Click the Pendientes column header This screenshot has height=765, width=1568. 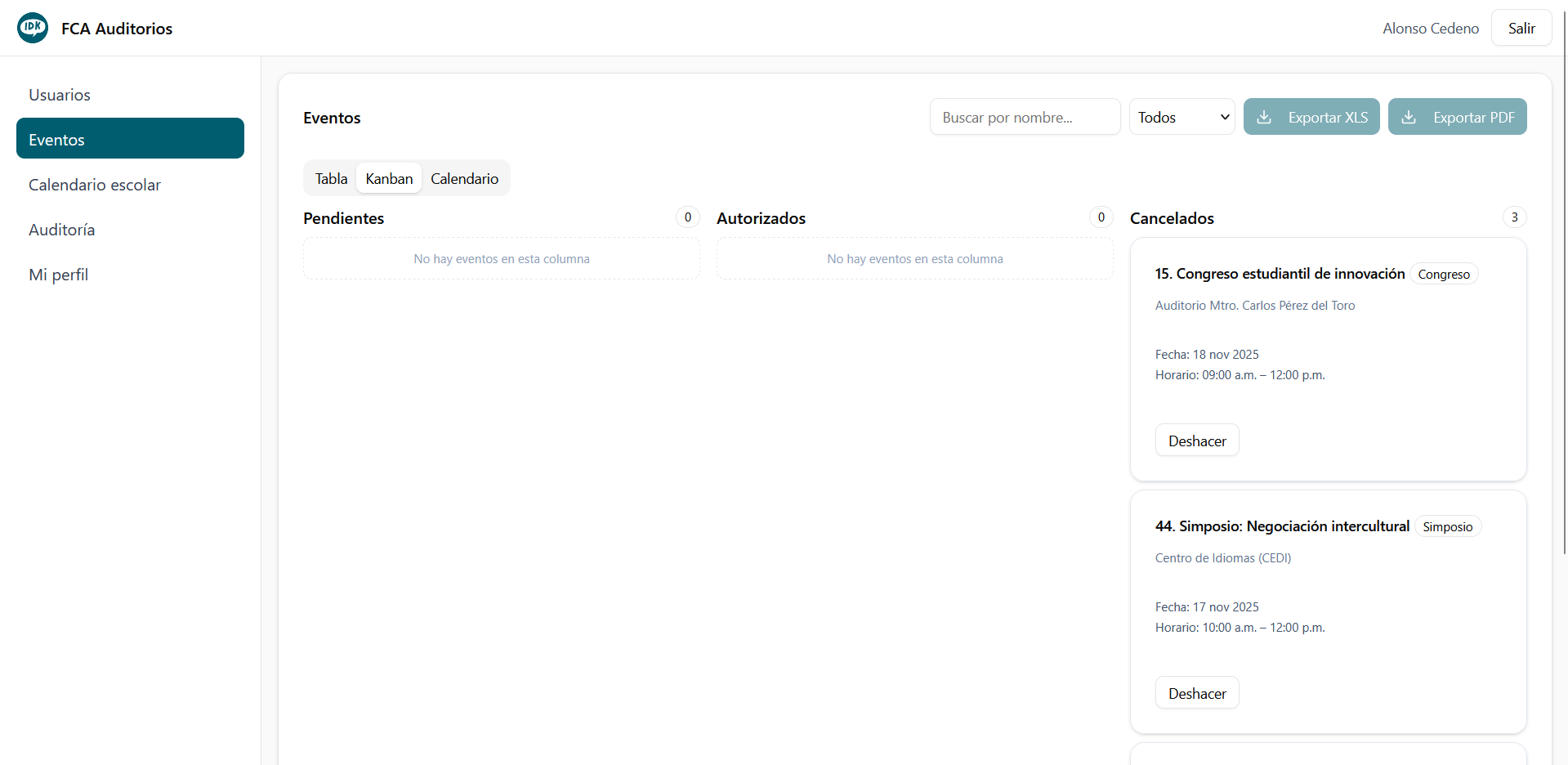[343, 218]
